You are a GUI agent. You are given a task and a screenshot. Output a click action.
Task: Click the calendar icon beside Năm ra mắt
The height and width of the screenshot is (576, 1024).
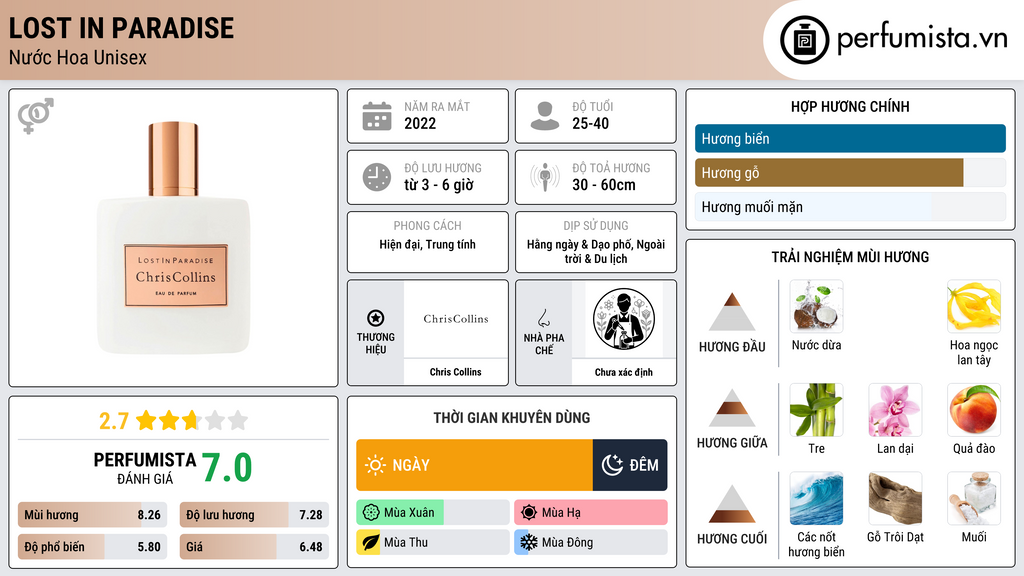377,116
